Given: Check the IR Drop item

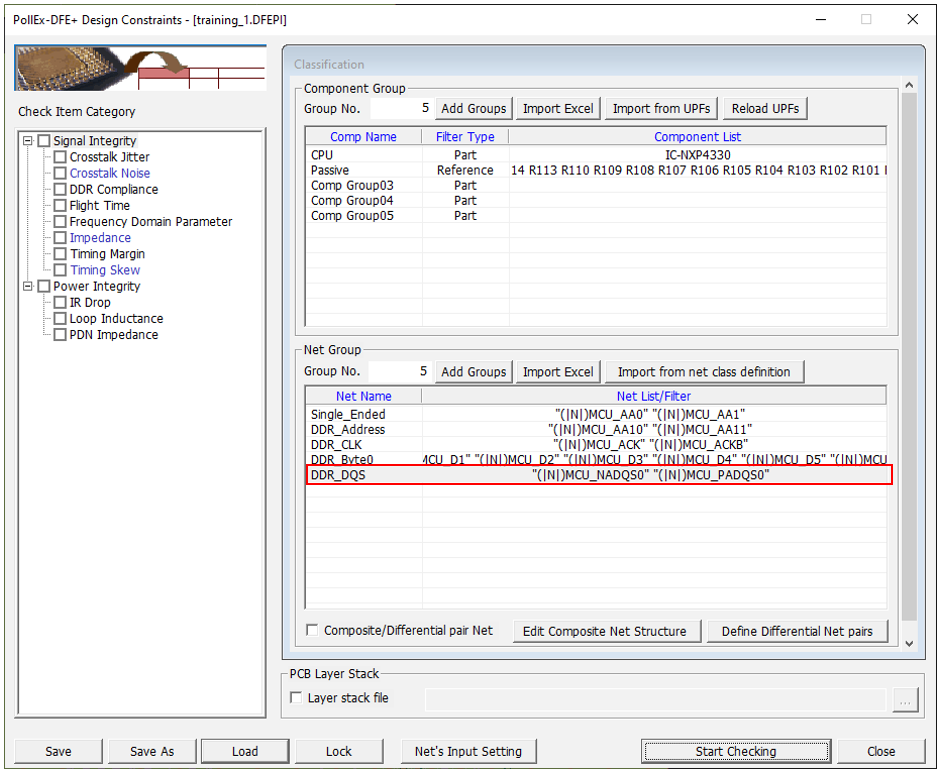Looking at the screenshot, I should tap(61, 302).
